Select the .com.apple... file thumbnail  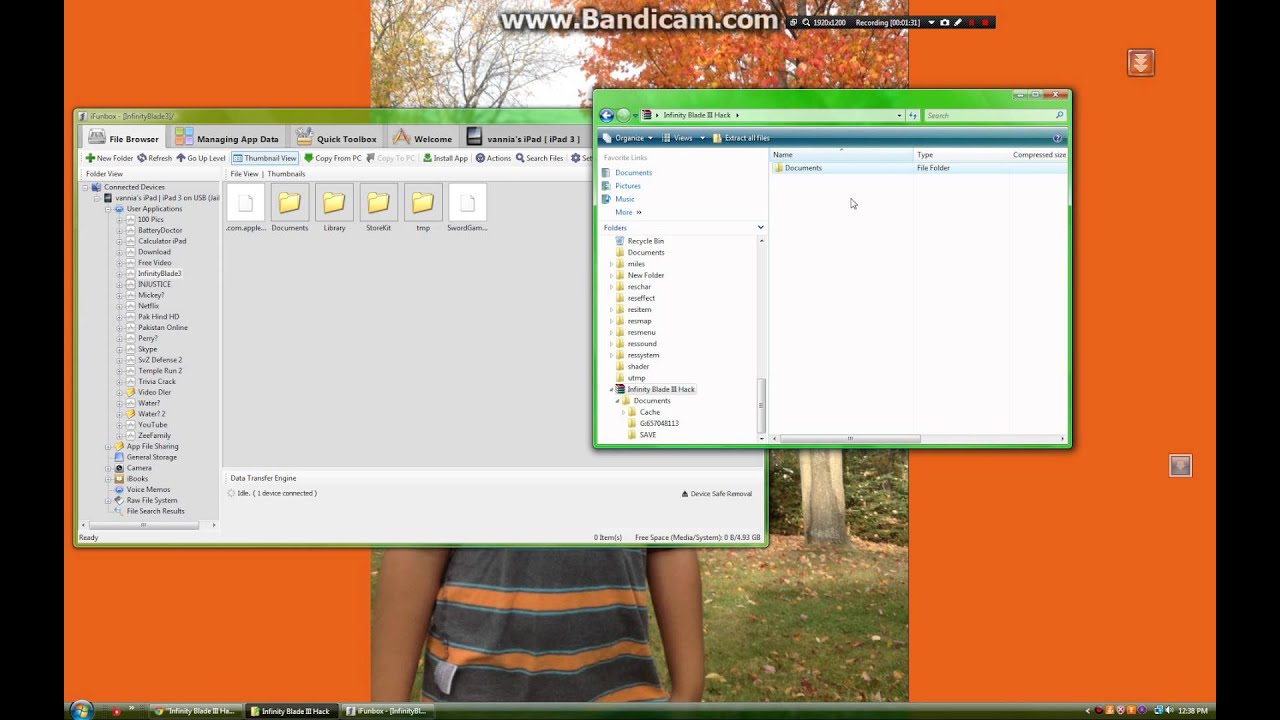point(246,208)
